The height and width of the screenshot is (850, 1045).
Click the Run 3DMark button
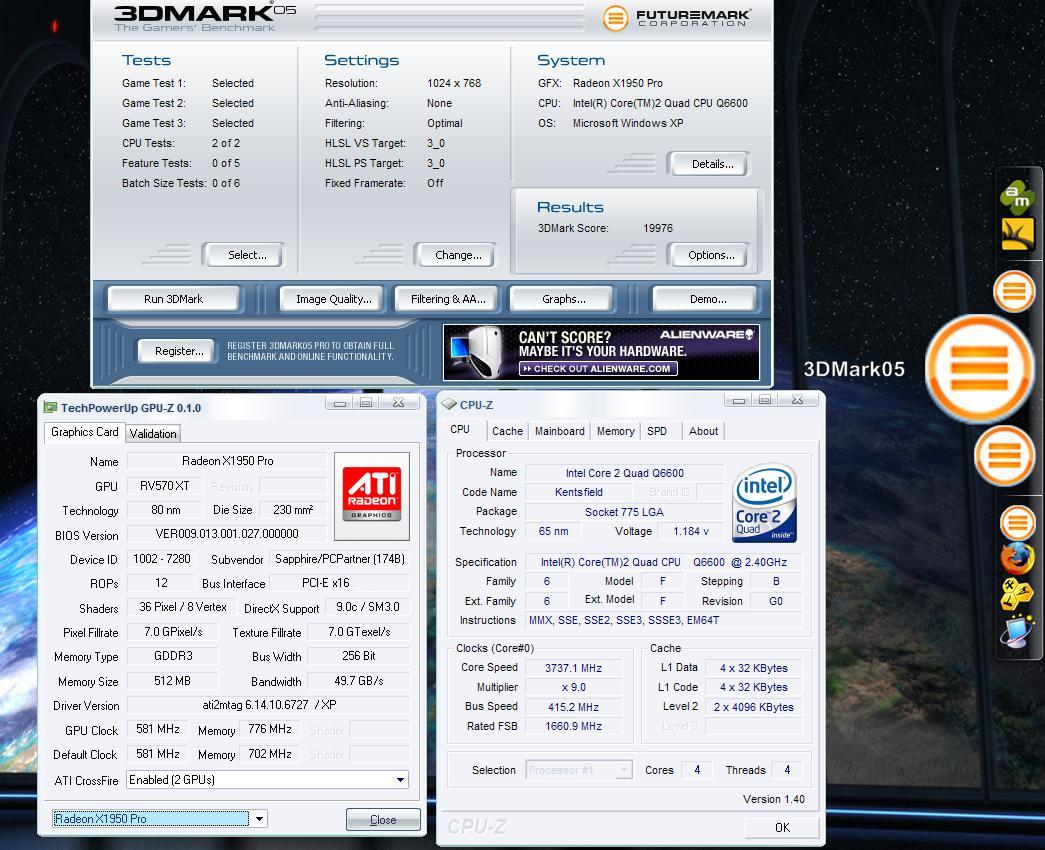[173, 299]
